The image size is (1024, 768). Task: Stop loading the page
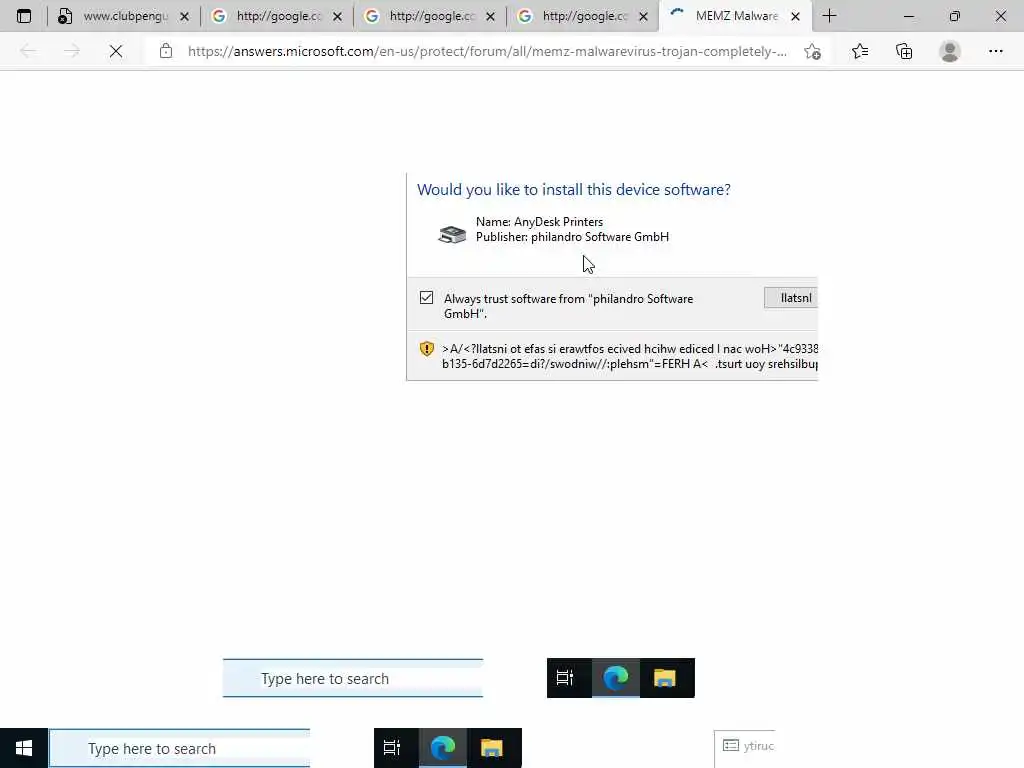(116, 51)
